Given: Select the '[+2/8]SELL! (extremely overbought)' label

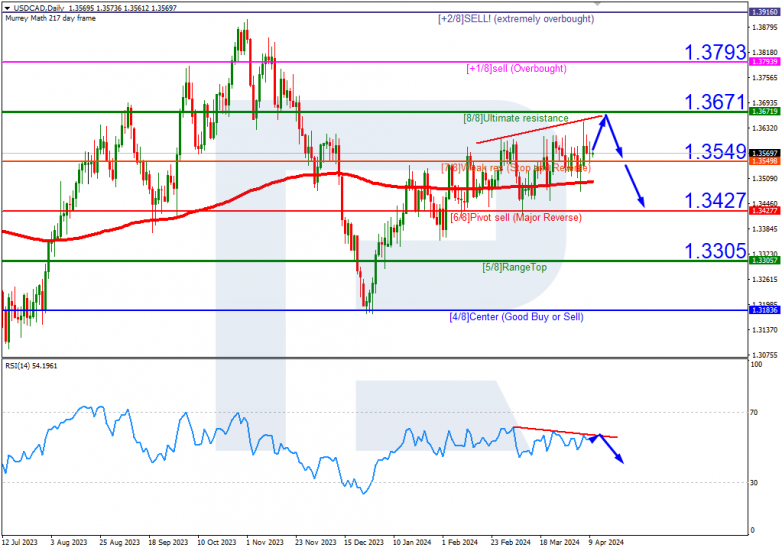Looking at the screenshot, I should [516, 19].
